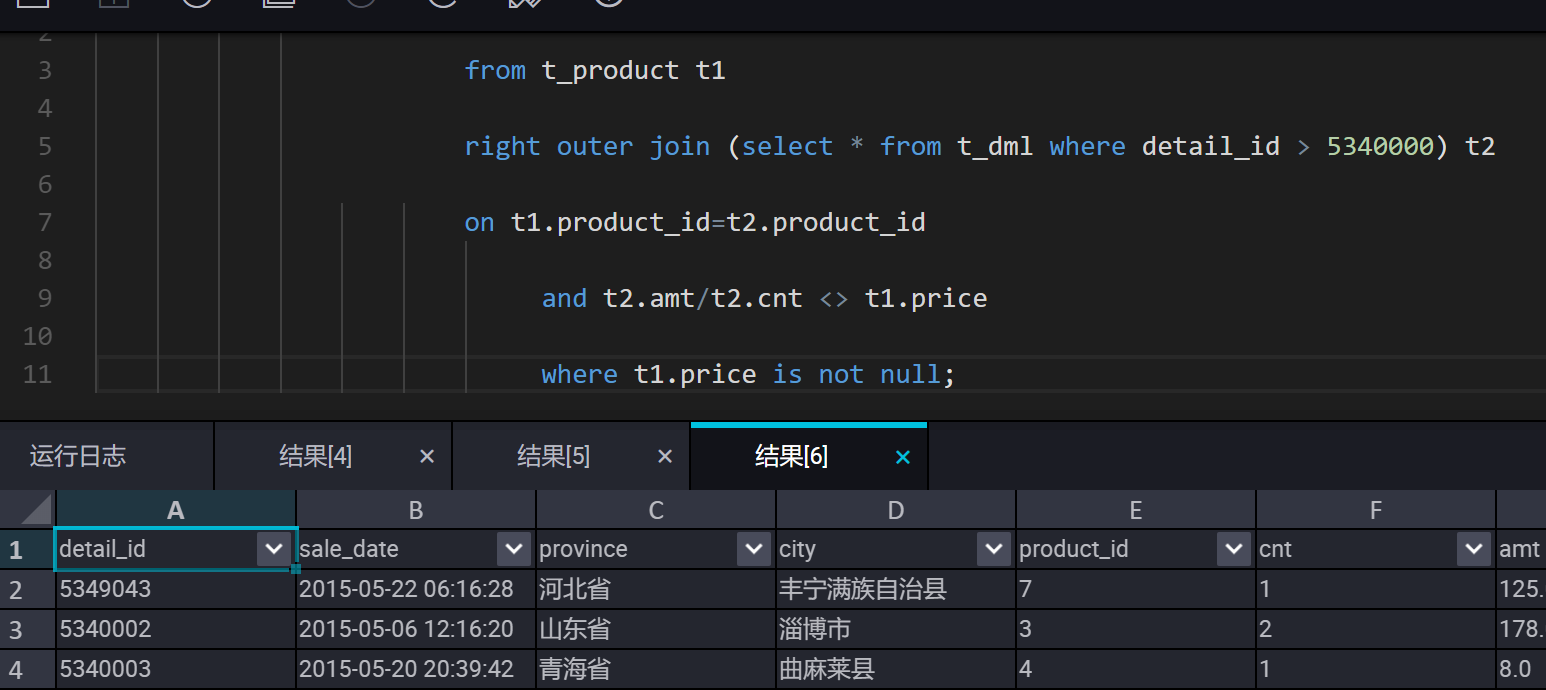The height and width of the screenshot is (690, 1546).
Task: Open the province filter dropdown
Action: [x=754, y=549]
